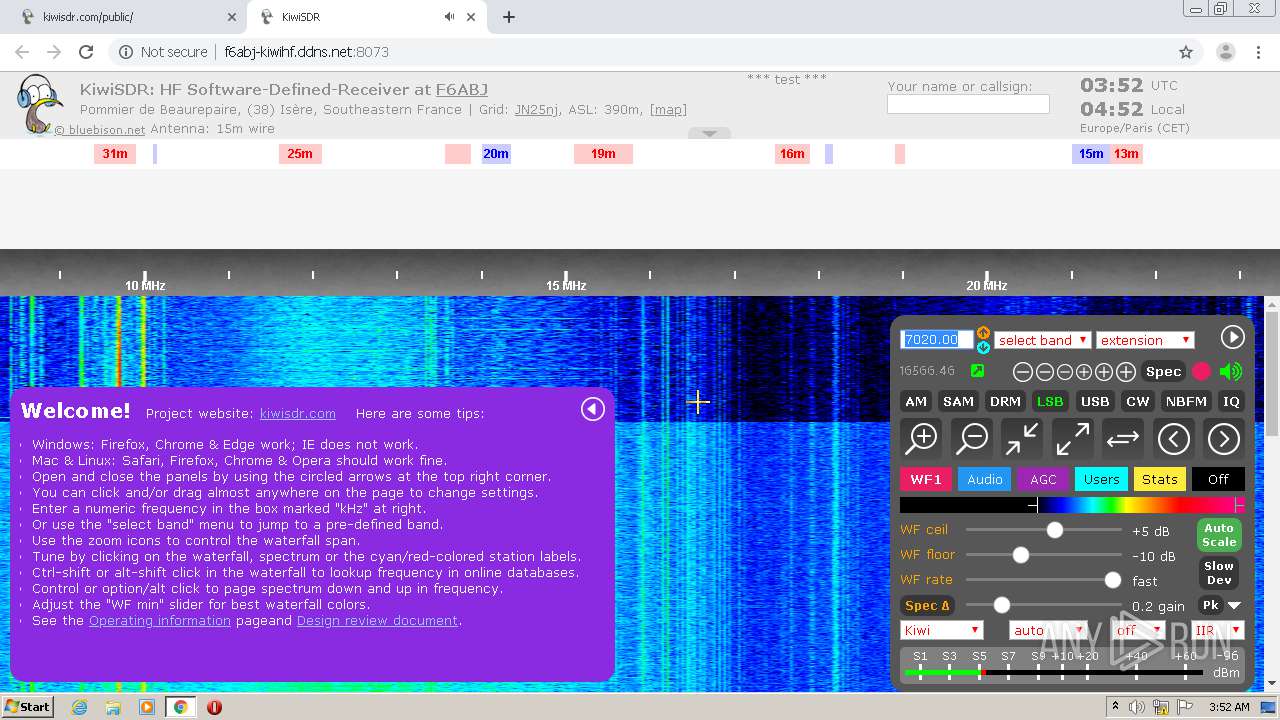Toggle the Spec spectrum display button
The image size is (1280, 720).
click(x=1163, y=371)
